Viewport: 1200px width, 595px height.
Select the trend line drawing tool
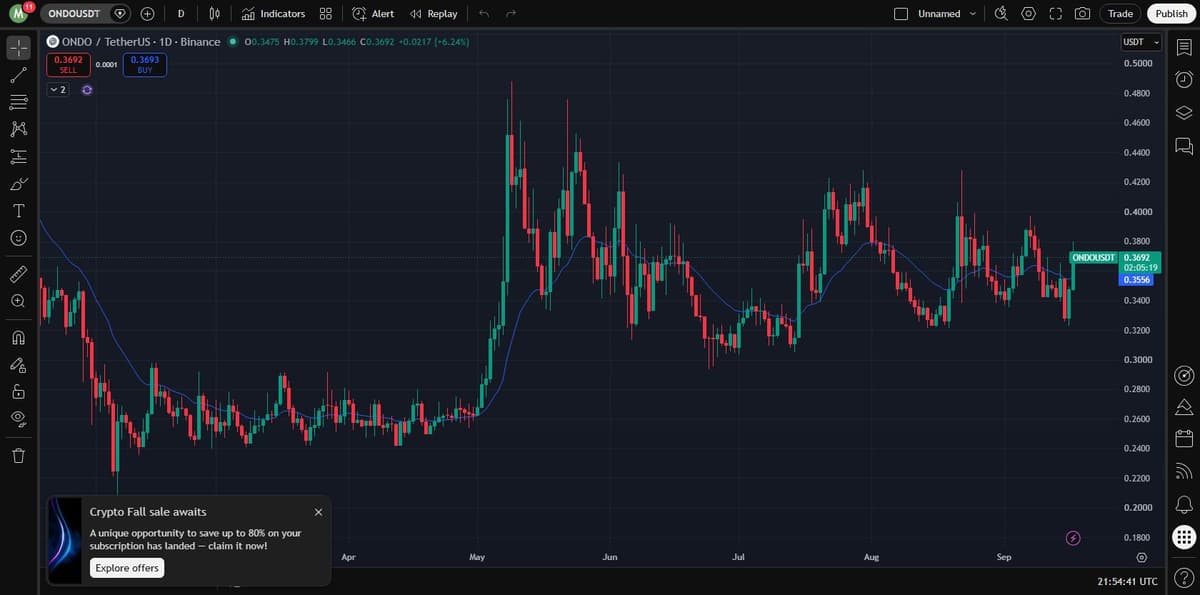point(18,75)
